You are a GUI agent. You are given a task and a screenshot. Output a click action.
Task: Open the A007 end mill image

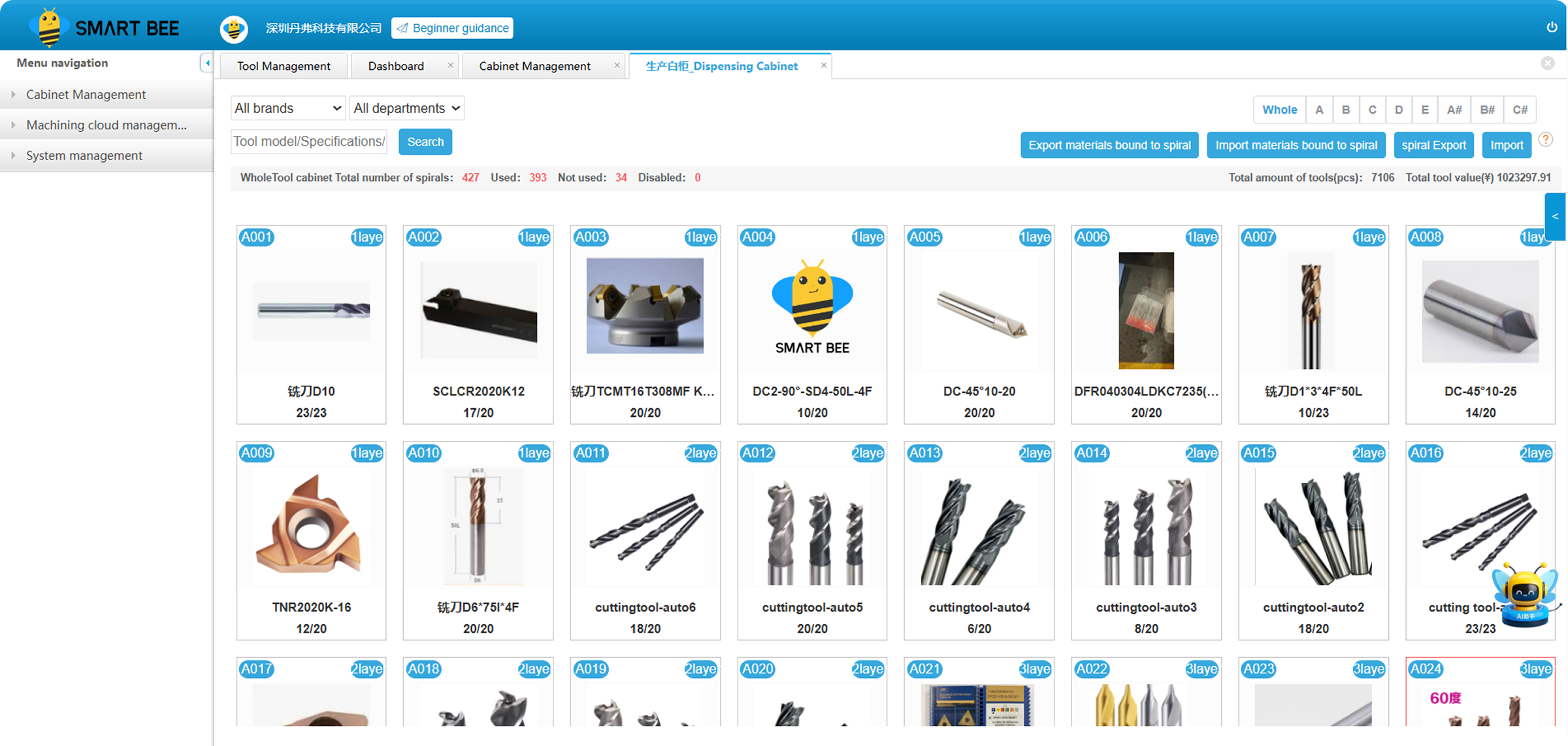click(1311, 312)
